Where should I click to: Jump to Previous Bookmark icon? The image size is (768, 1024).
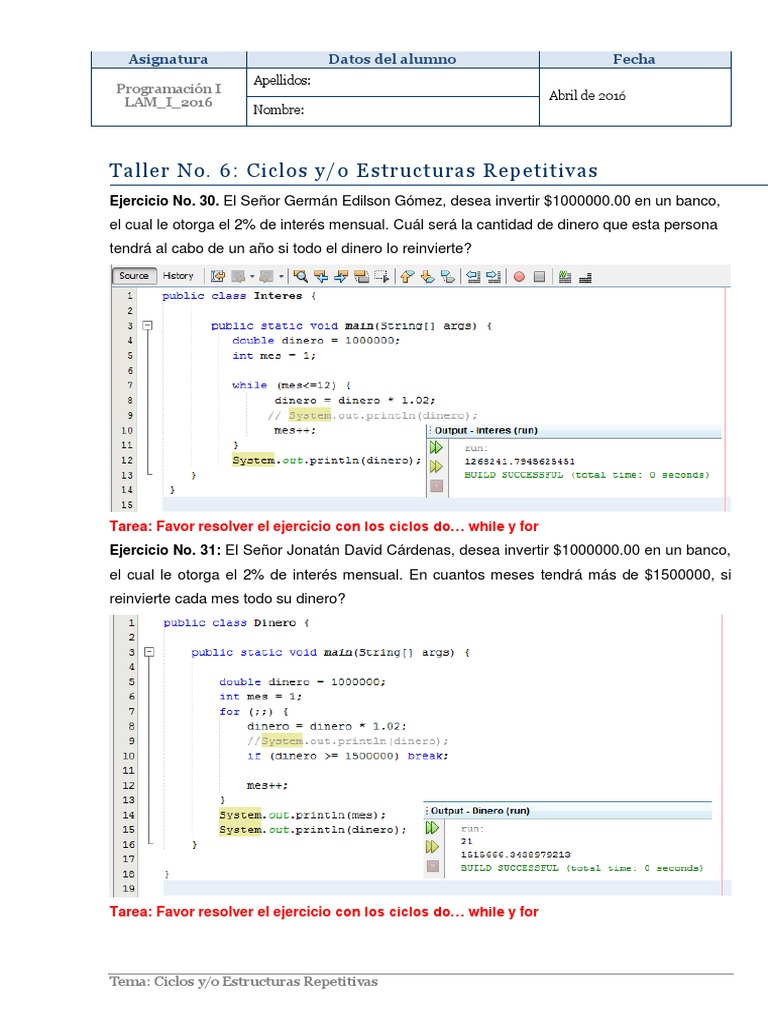[407, 277]
